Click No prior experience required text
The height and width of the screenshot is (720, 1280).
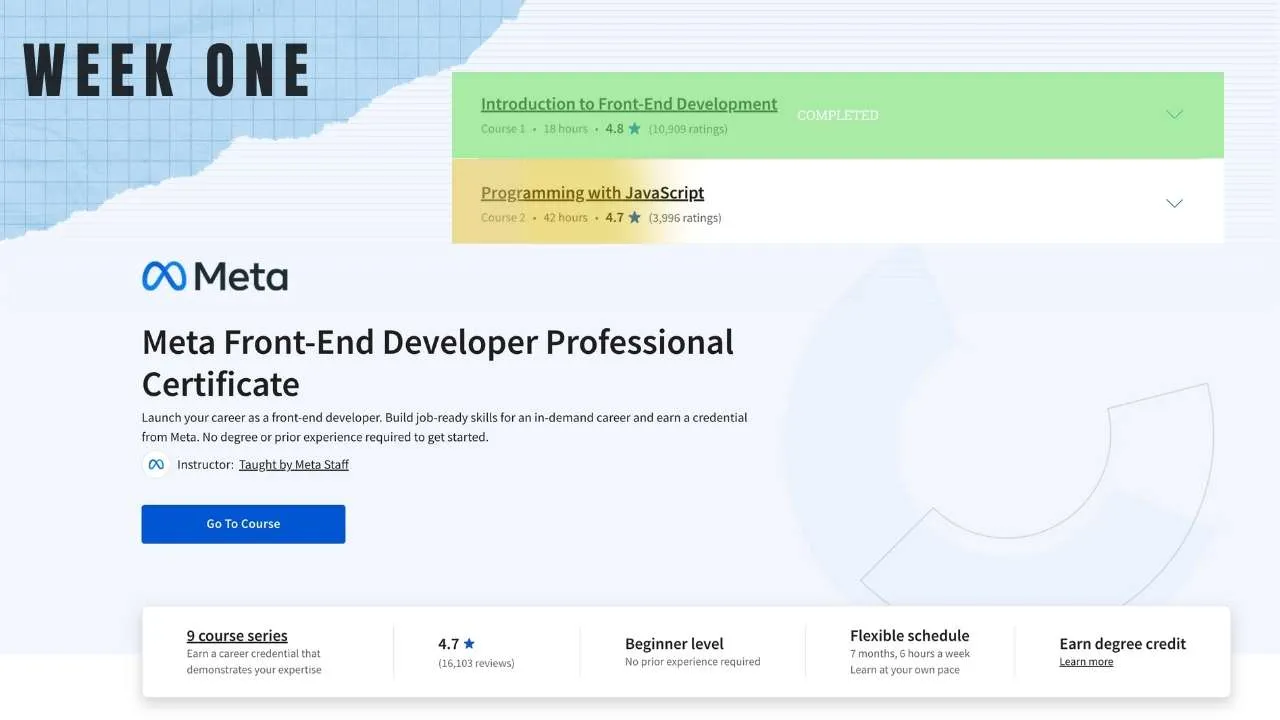(x=693, y=662)
